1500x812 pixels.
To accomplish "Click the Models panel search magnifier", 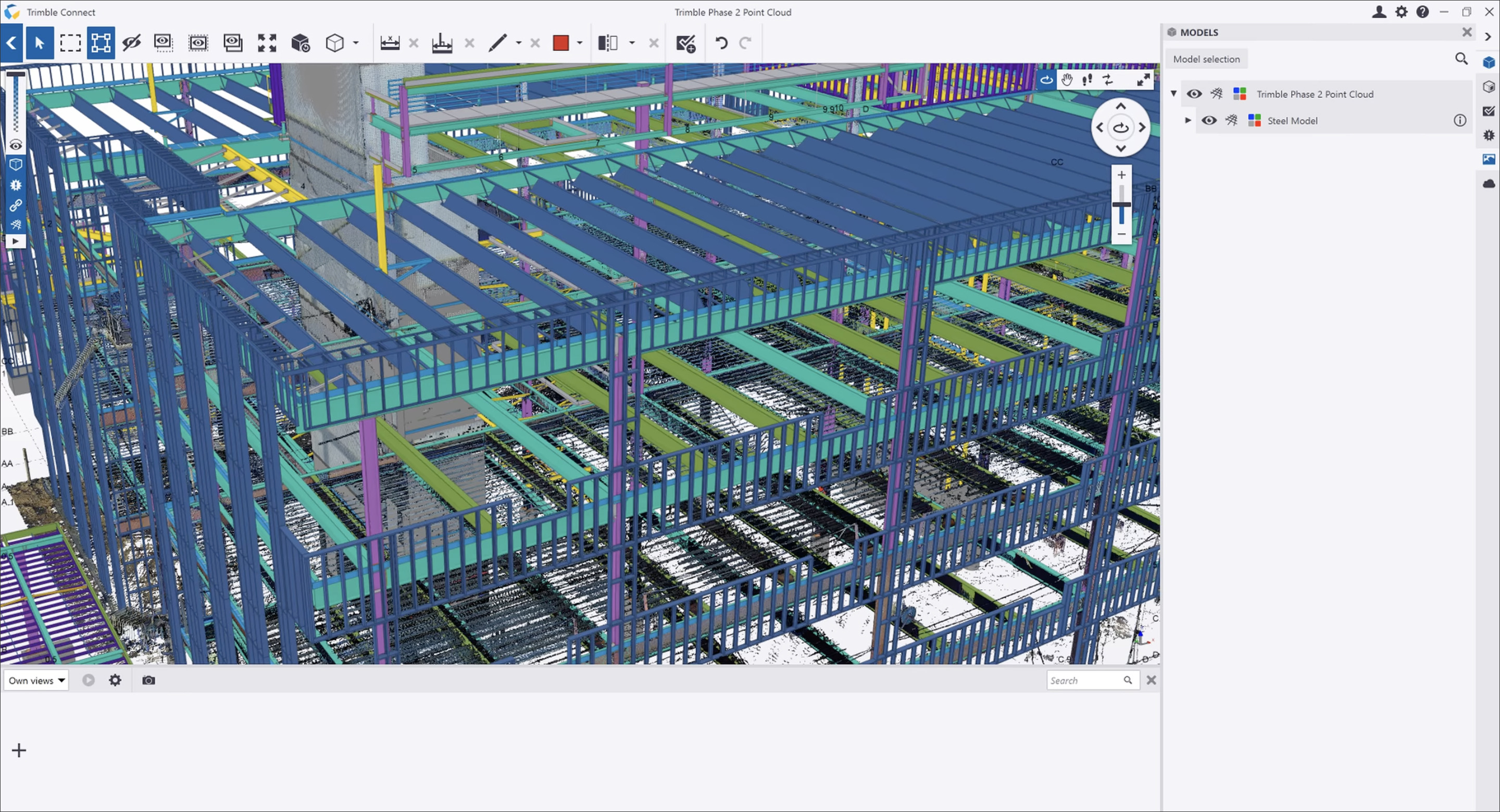I will (x=1461, y=59).
